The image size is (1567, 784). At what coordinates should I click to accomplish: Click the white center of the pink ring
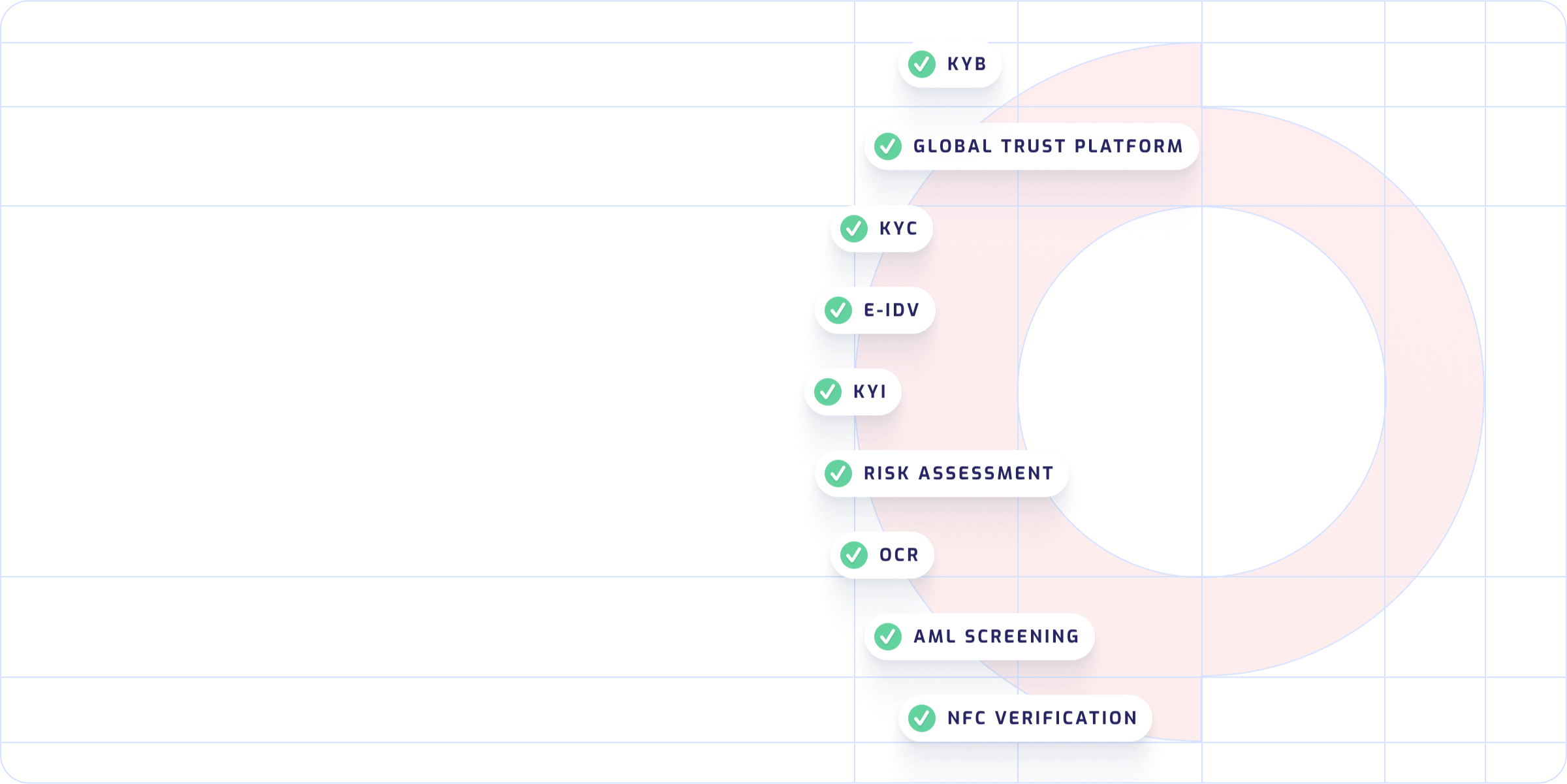(1202, 392)
